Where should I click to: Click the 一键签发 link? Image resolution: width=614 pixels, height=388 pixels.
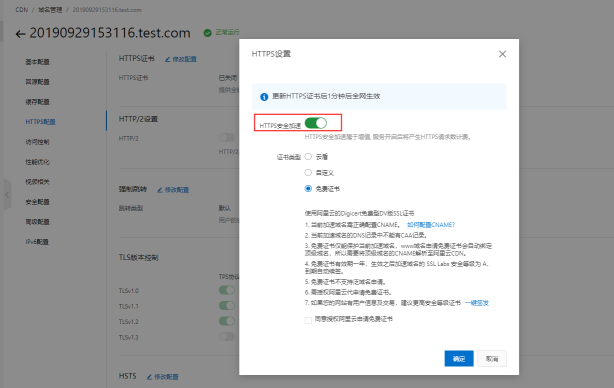point(477,303)
